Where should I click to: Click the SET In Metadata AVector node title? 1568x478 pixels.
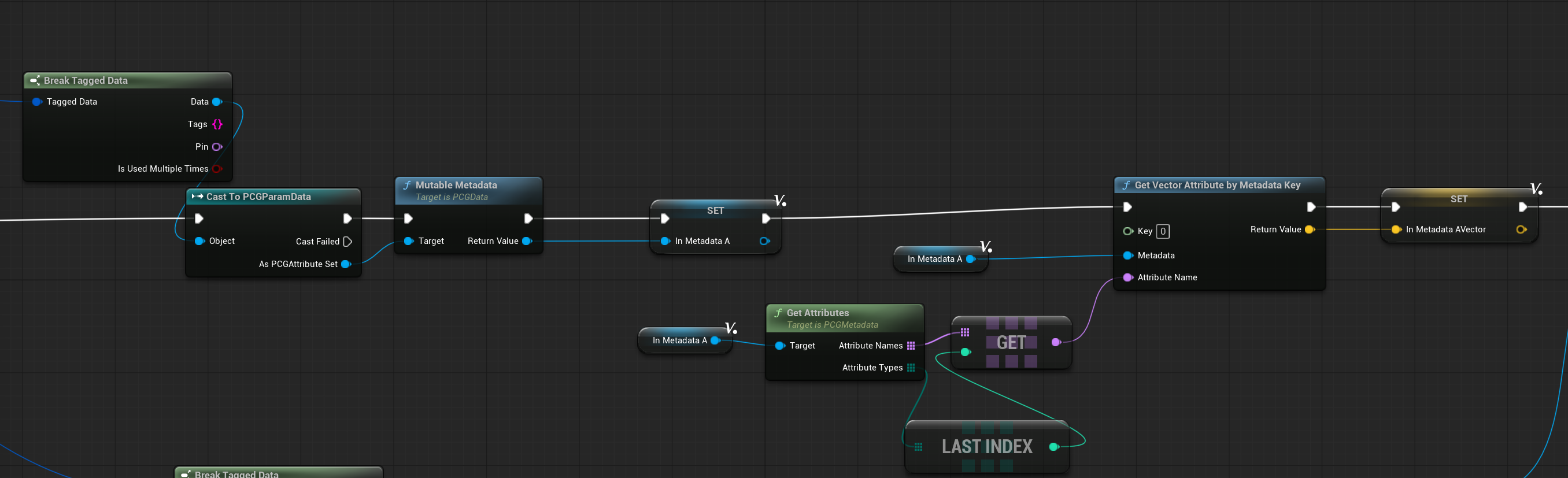point(1458,199)
